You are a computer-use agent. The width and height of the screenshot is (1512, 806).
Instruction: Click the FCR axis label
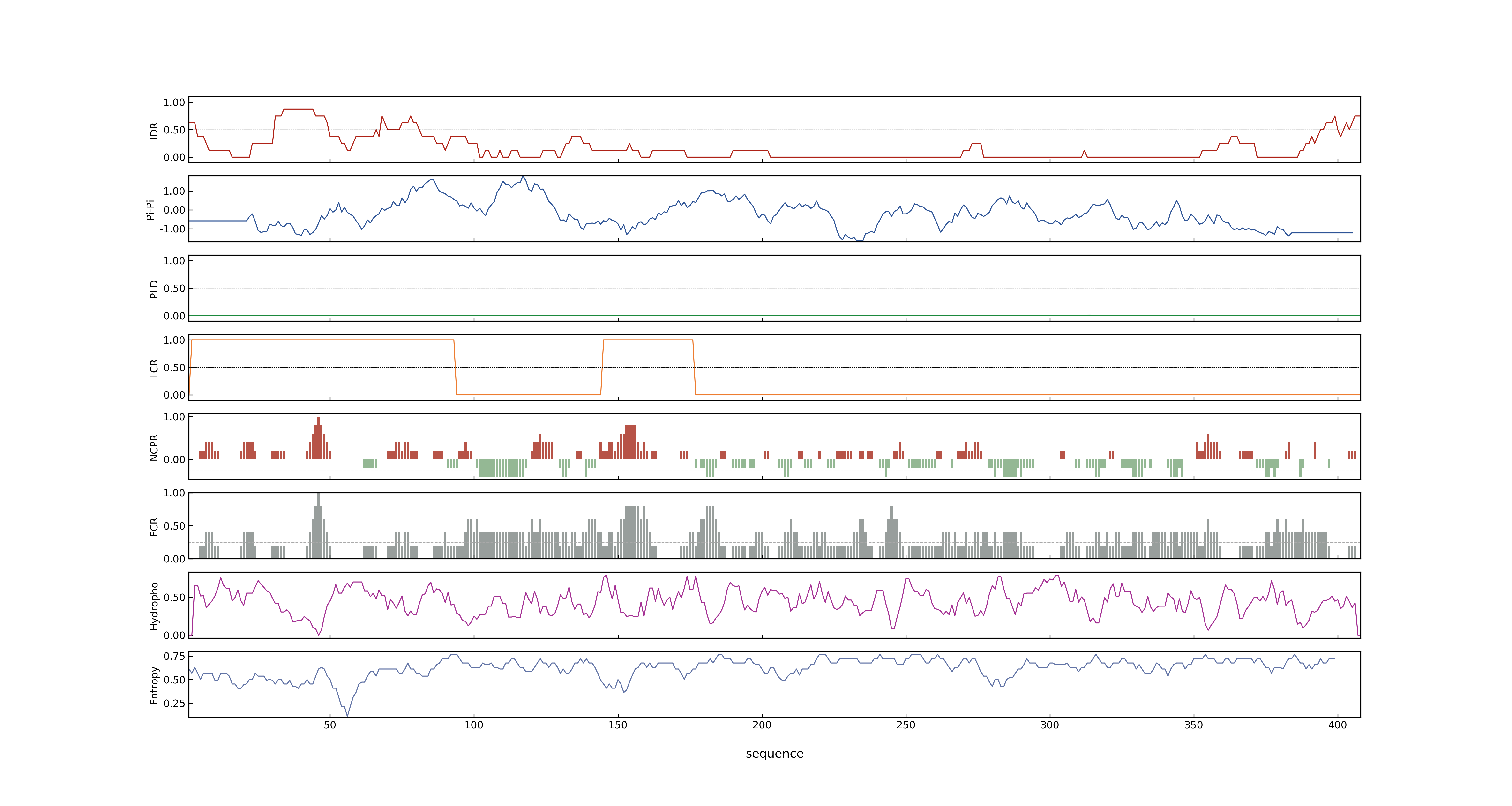[154, 526]
